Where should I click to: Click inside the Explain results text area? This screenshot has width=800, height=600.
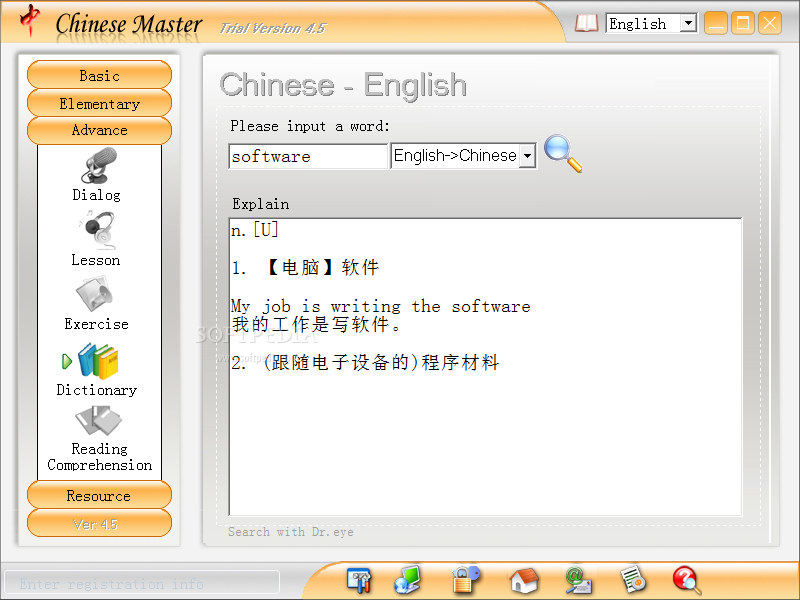point(485,367)
